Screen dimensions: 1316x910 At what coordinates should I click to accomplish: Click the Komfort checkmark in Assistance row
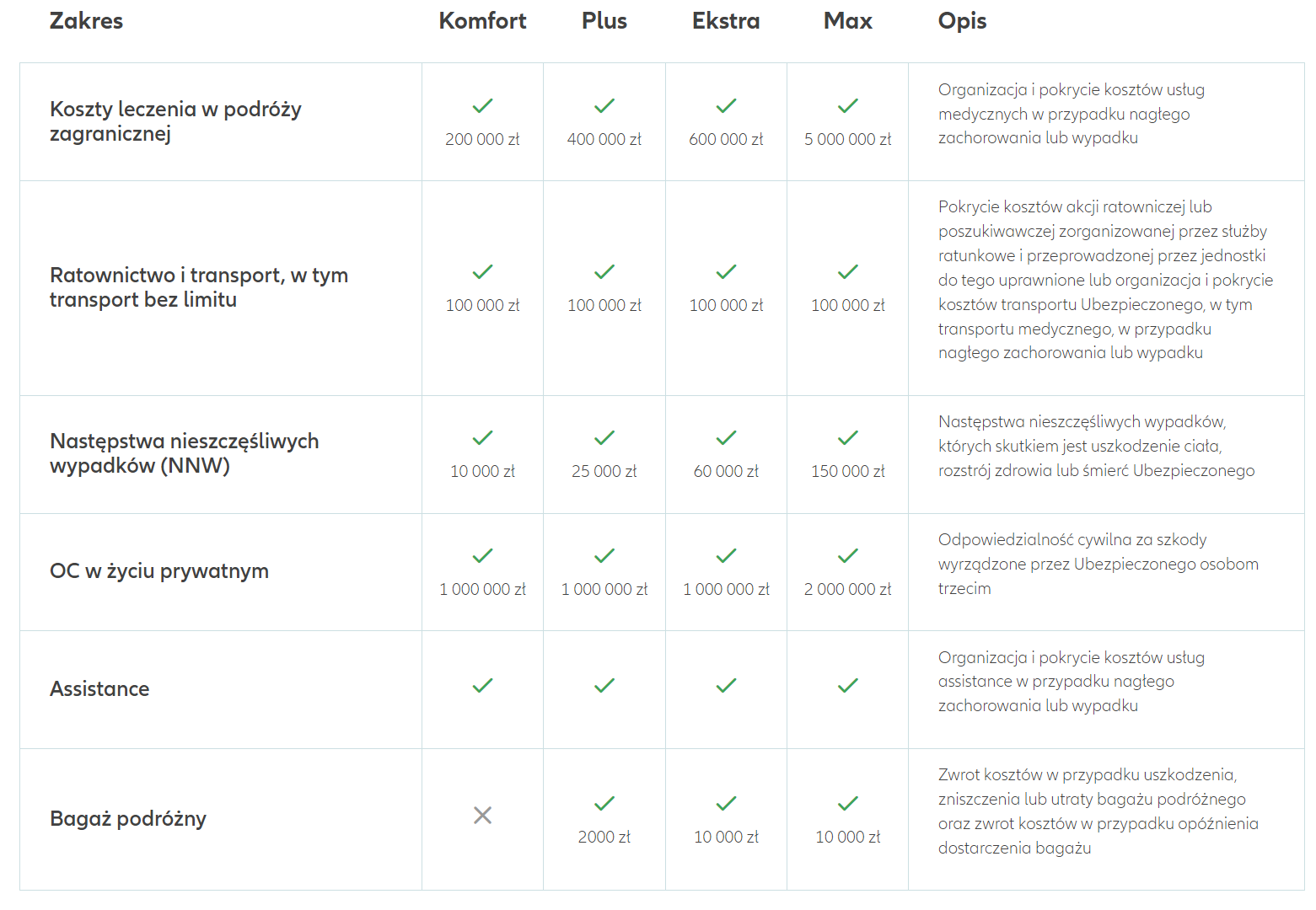482,686
